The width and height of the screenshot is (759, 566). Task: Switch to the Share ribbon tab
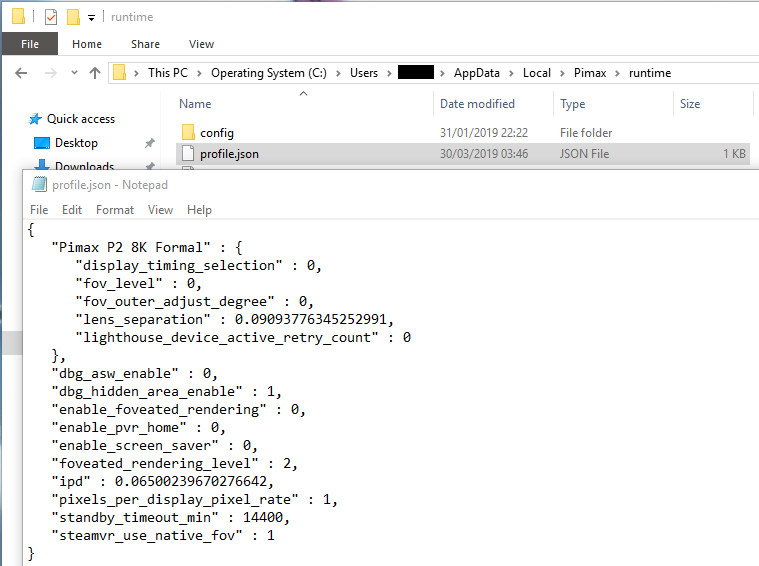click(x=145, y=44)
